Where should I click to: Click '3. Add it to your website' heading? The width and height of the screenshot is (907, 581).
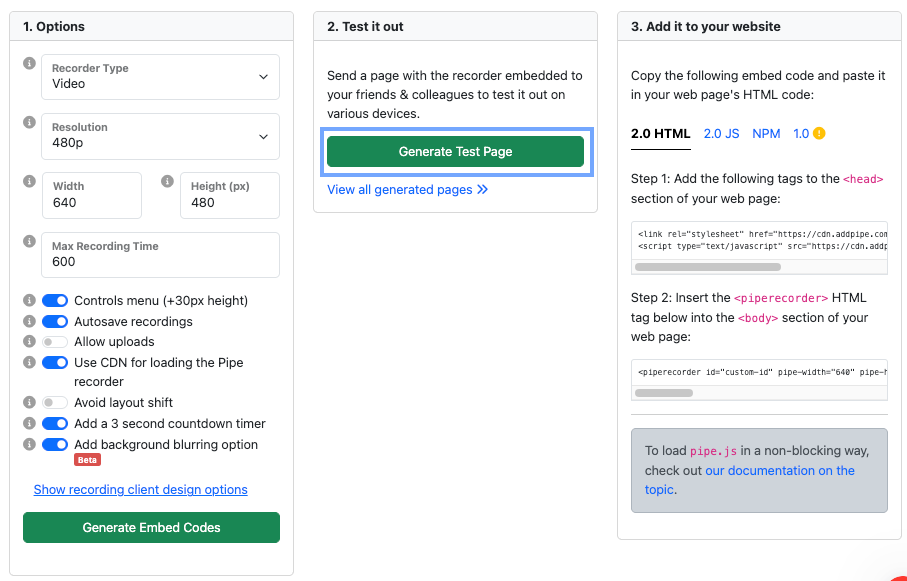point(706,27)
